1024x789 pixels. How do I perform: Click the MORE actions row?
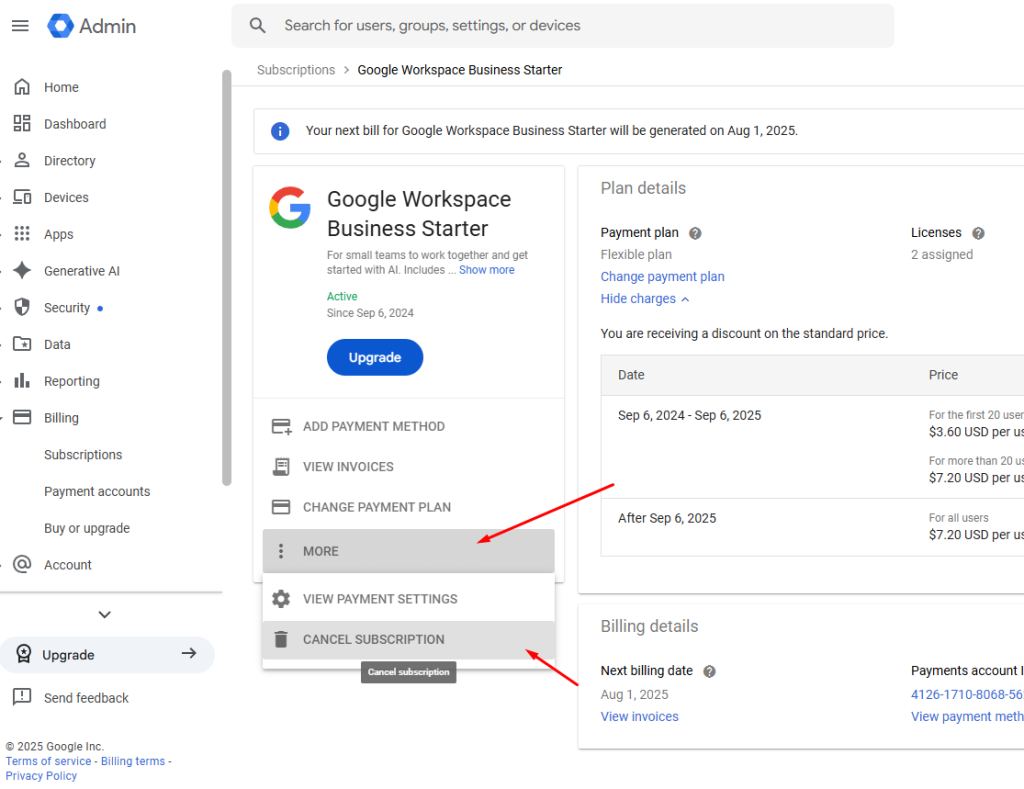(x=408, y=551)
